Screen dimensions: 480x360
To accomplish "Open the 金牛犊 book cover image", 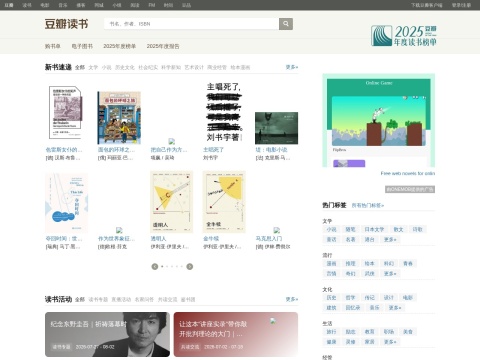I will pos(224,202).
